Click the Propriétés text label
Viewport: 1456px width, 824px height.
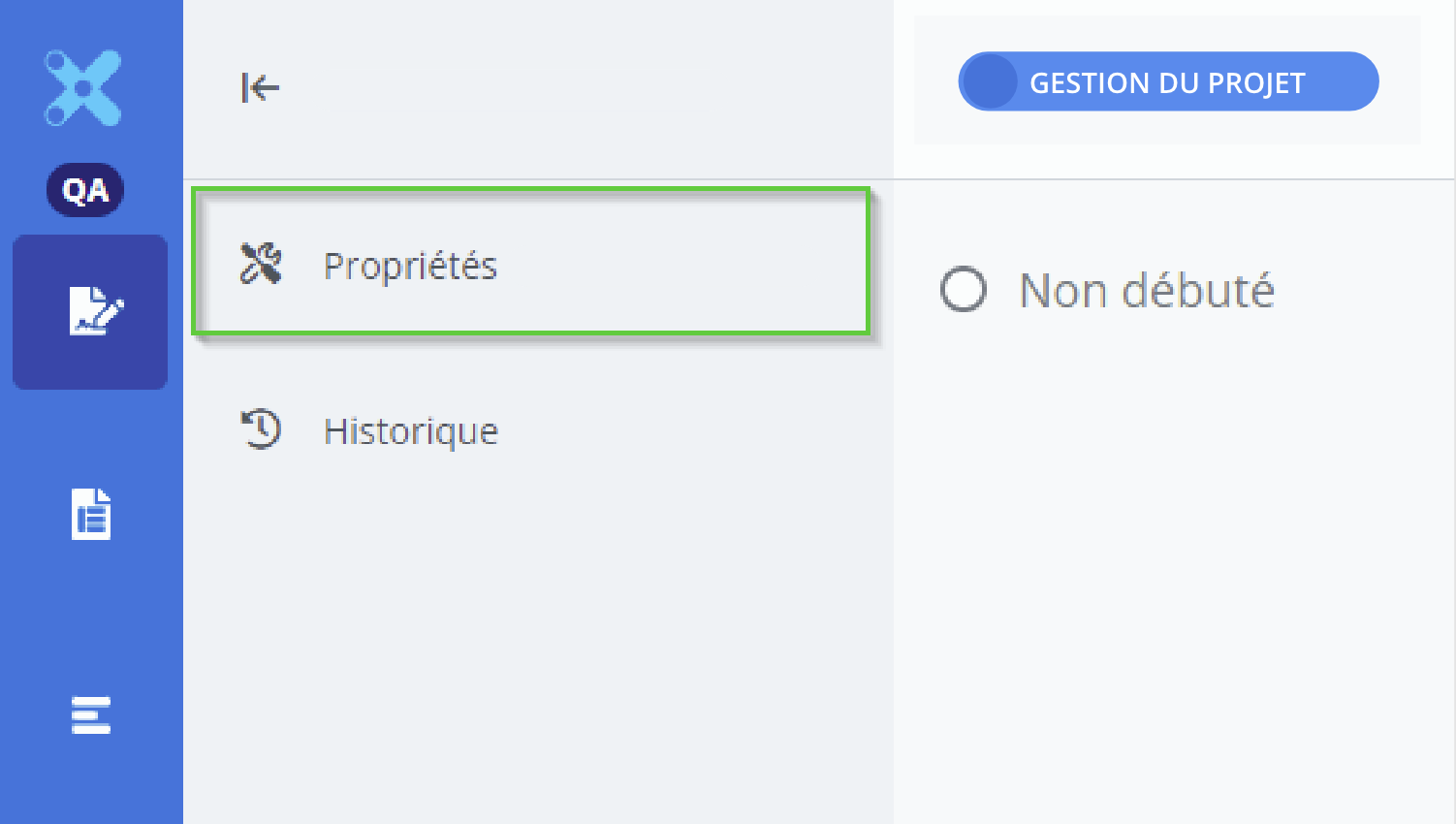pos(410,267)
